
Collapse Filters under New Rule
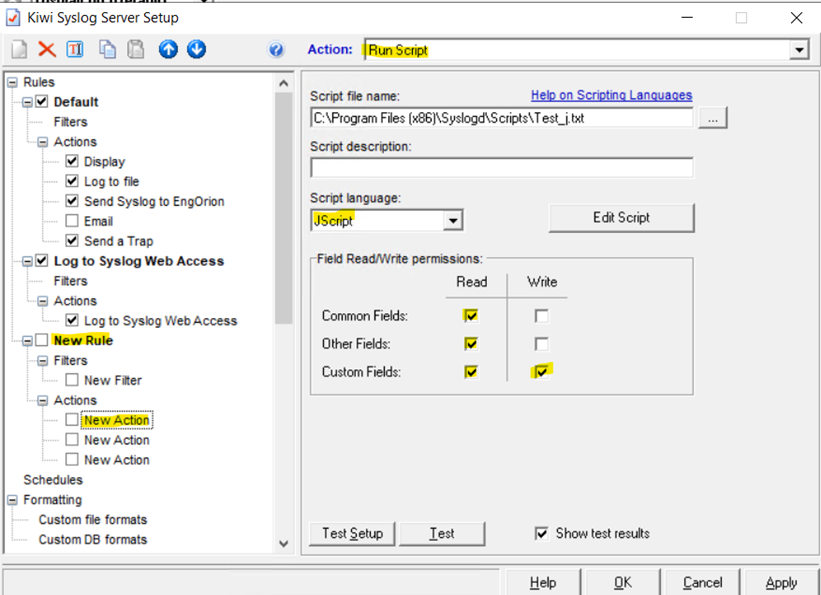43,361
